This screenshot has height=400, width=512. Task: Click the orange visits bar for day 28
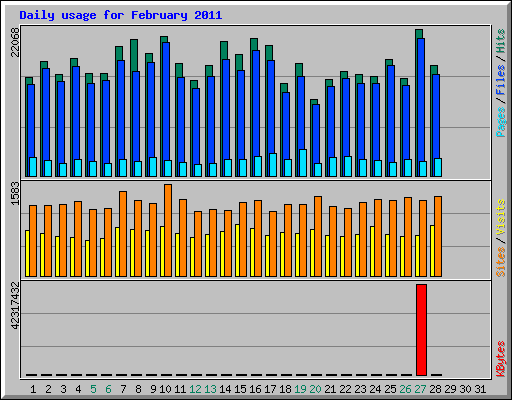(x=438, y=236)
